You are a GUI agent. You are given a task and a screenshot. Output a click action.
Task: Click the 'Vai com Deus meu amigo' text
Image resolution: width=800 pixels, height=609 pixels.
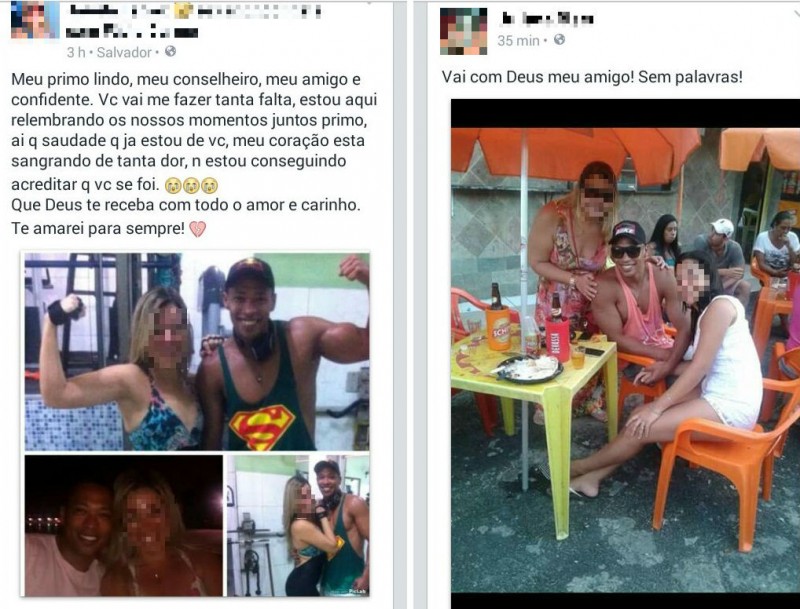pyautogui.click(x=592, y=77)
